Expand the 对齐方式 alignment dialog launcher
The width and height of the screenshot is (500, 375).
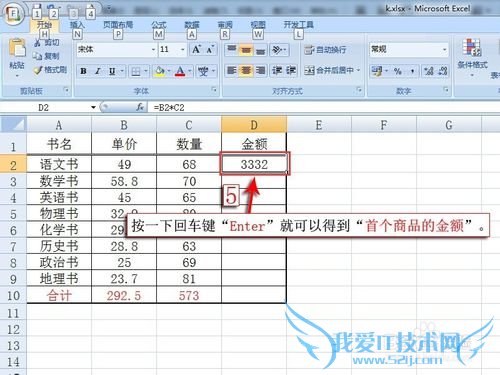coord(359,90)
